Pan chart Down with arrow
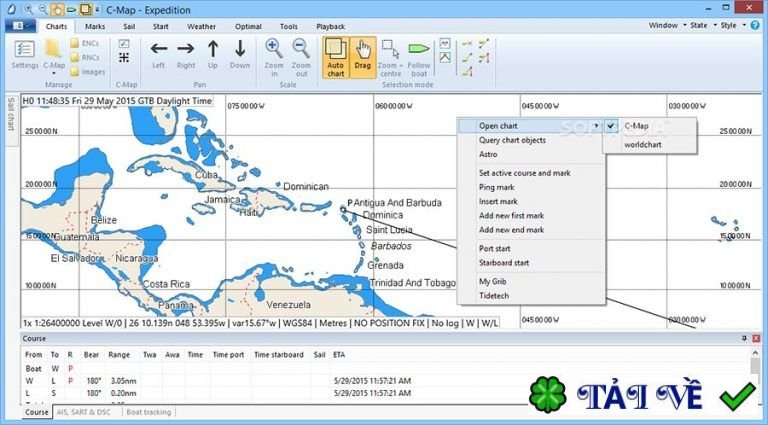The image size is (768, 425). 240,48
